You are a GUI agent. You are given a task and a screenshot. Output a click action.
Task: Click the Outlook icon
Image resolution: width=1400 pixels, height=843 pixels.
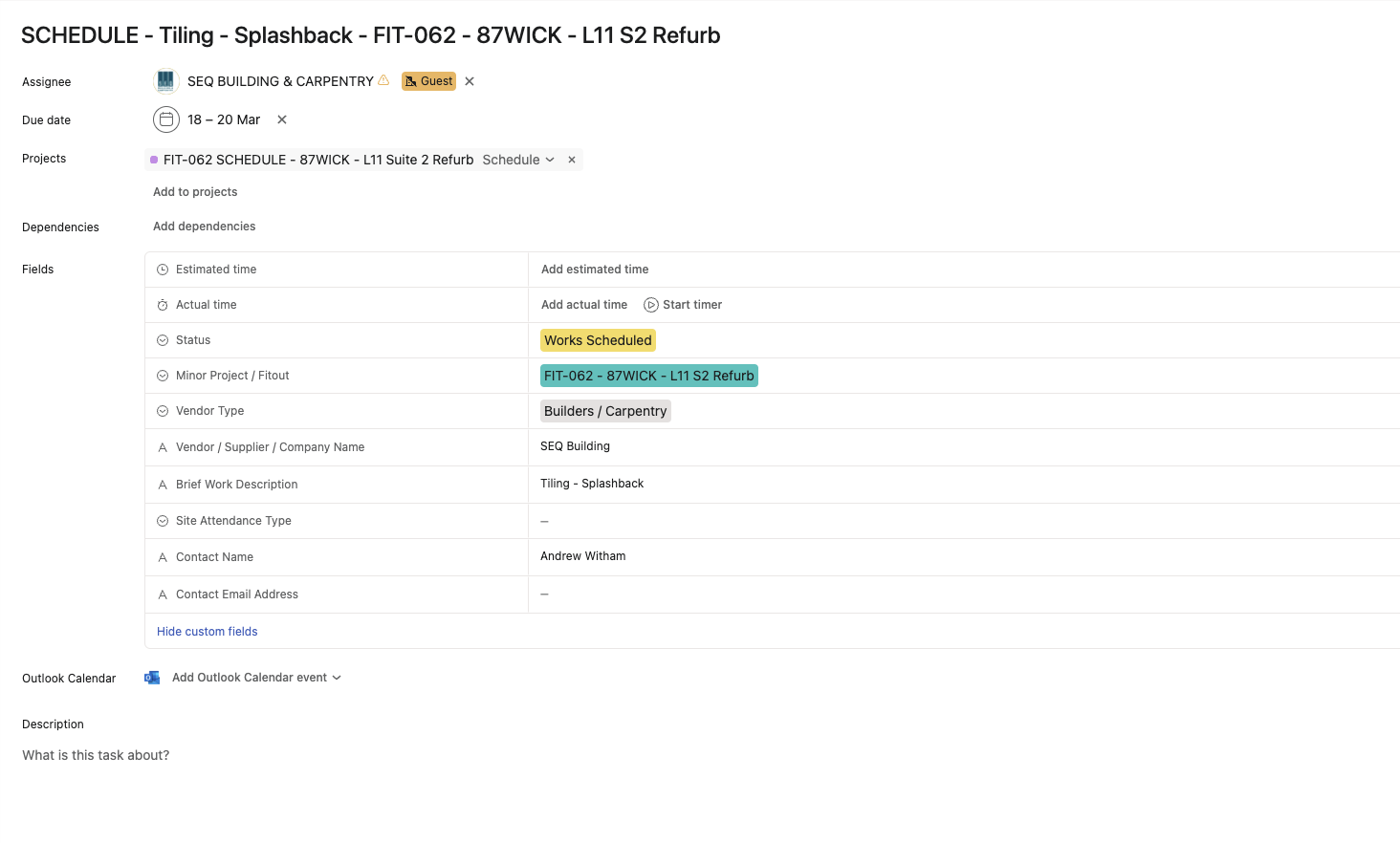click(152, 678)
